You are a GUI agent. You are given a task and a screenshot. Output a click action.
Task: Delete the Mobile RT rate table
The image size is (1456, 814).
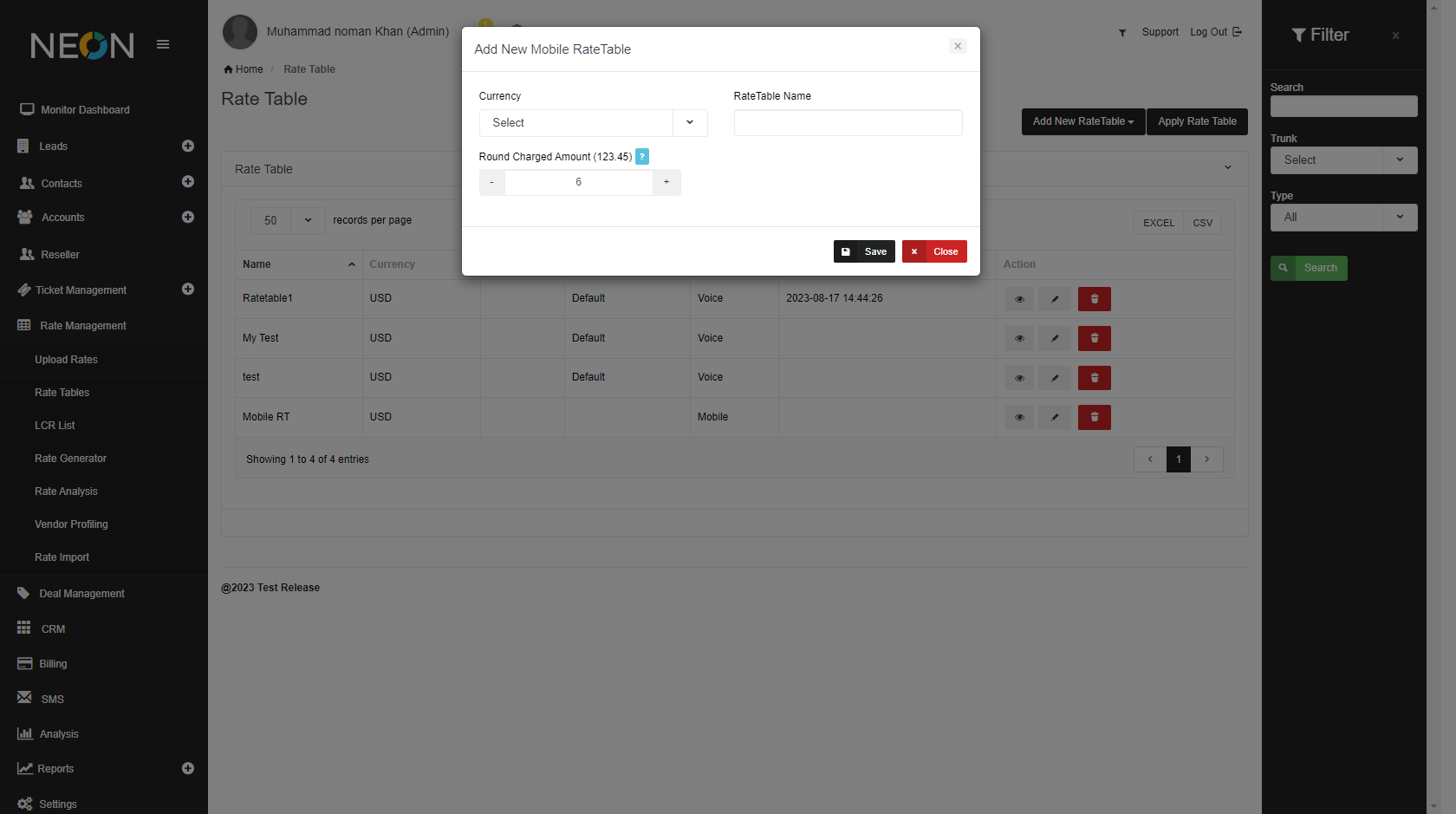click(1094, 417)
